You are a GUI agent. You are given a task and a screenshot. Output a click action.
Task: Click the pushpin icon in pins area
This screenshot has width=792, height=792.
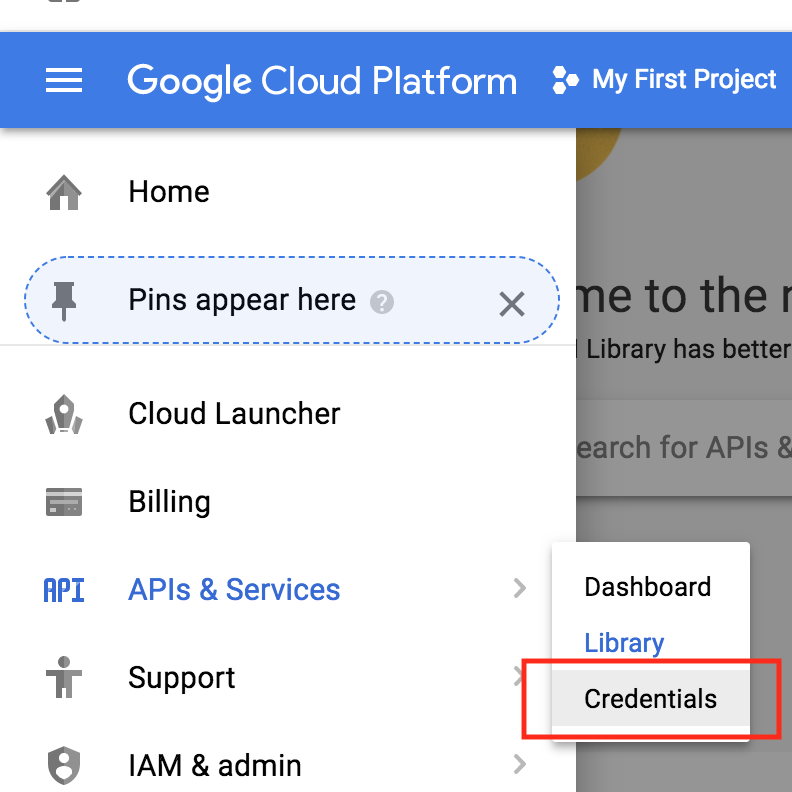point(66,300)
